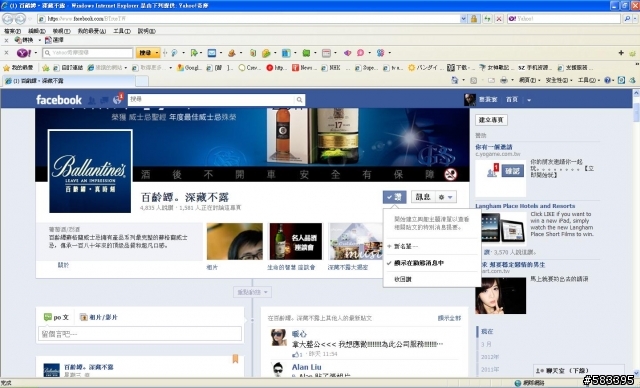The image size is (640, 388).
Task: Select the browser tab titled 百齡罈
Action: pyautogui.click(x=69, y=81)
